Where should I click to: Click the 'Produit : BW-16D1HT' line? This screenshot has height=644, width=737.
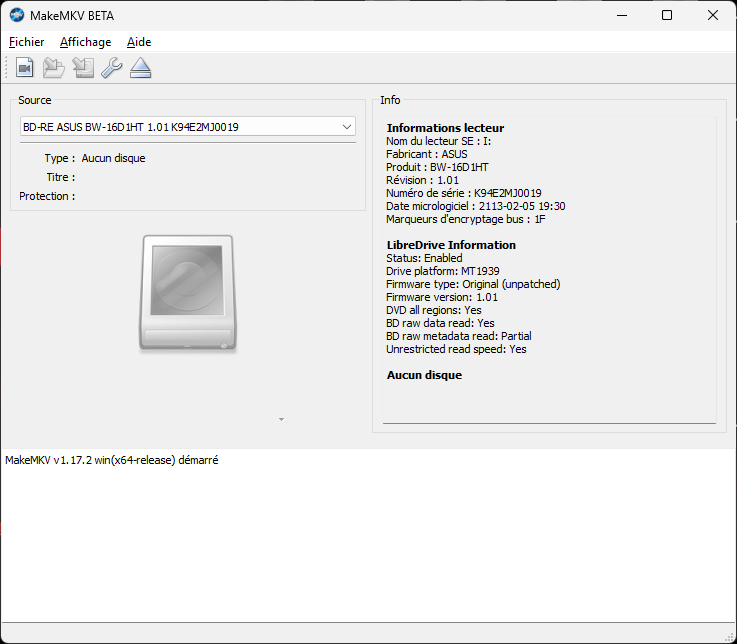tap(437, 167)
